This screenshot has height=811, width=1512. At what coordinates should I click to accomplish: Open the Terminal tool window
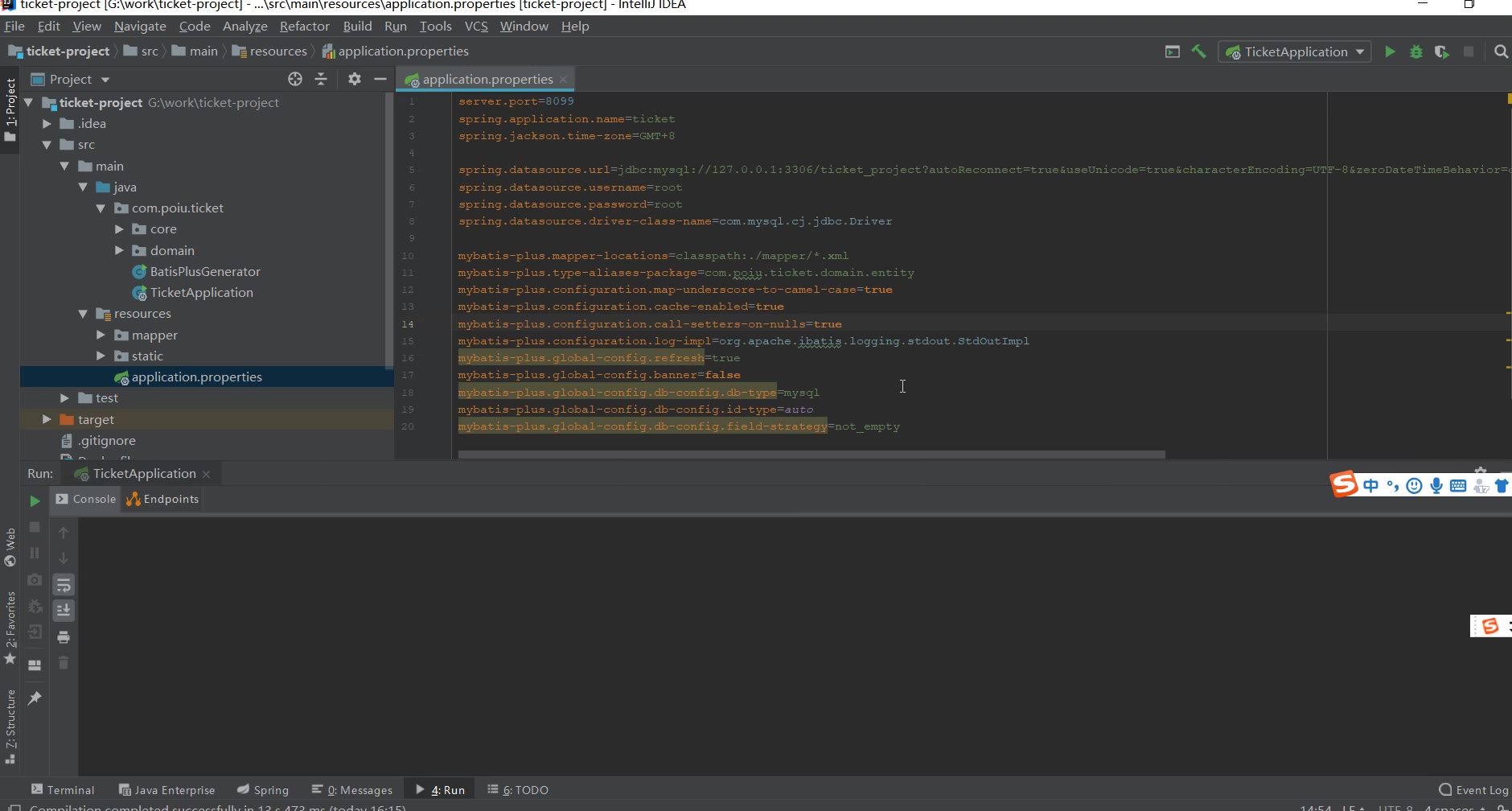click(x=63, y=790)
